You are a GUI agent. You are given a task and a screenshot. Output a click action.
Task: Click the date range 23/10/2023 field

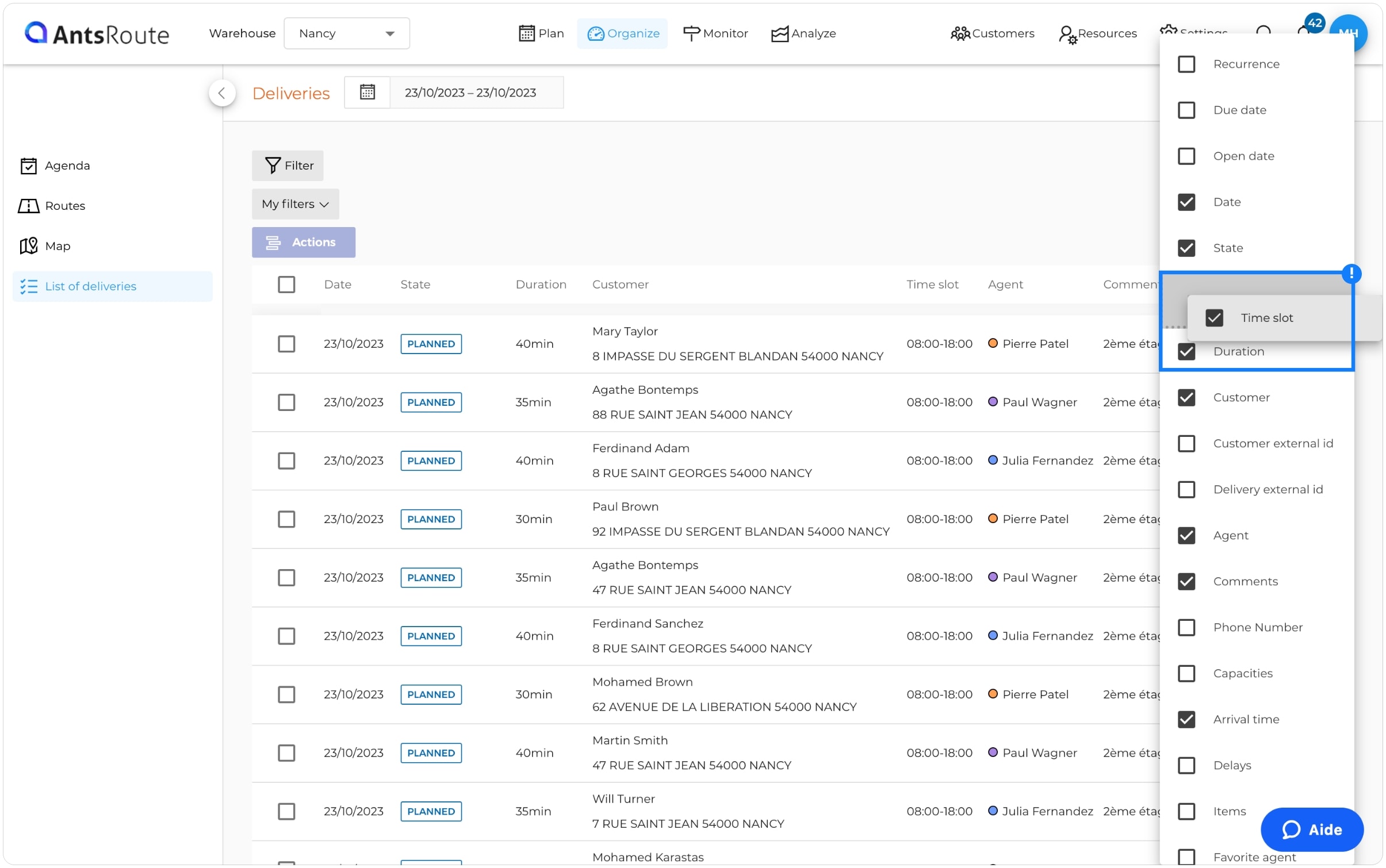tap(476, 93)
